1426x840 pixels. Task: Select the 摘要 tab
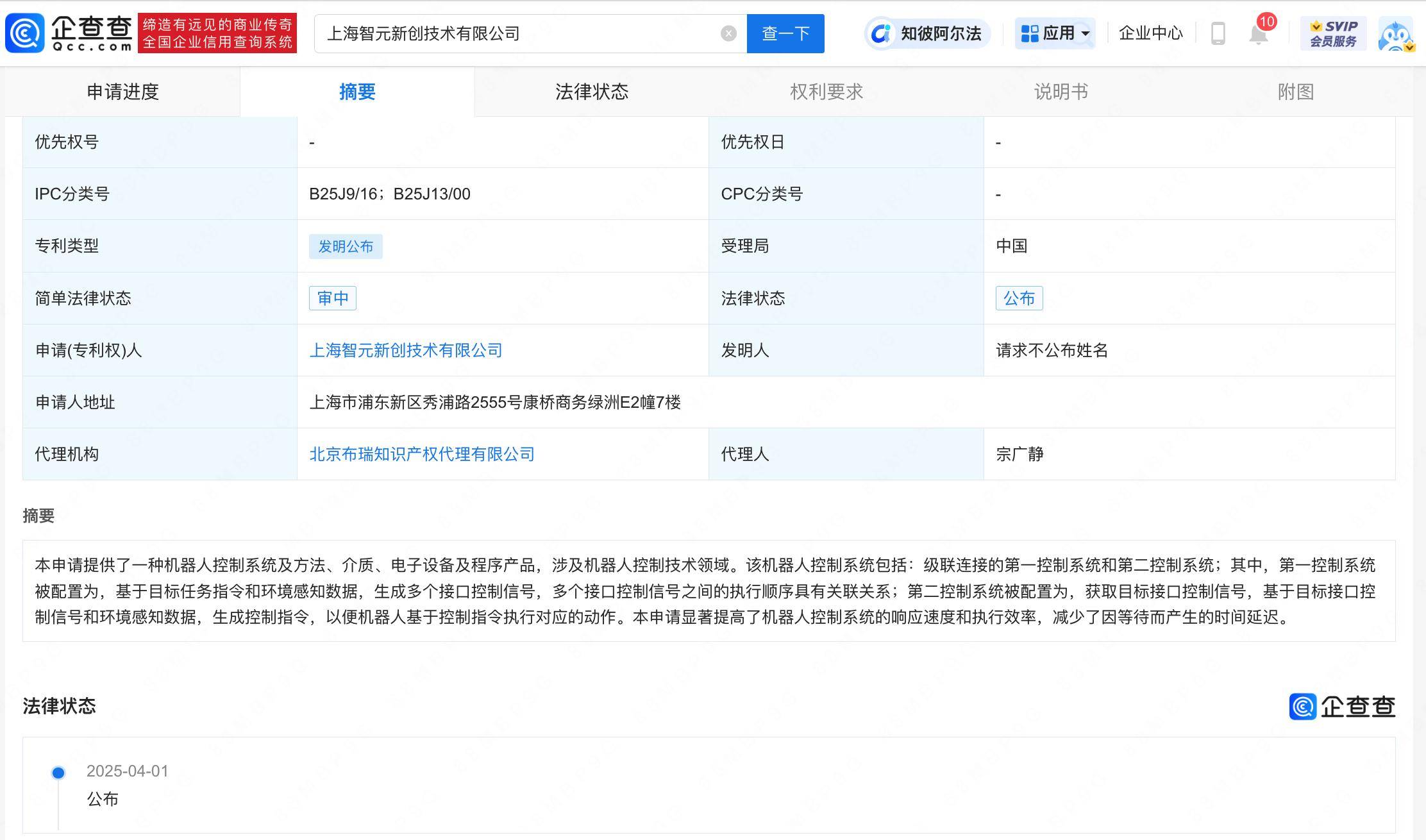coord(357,92)
